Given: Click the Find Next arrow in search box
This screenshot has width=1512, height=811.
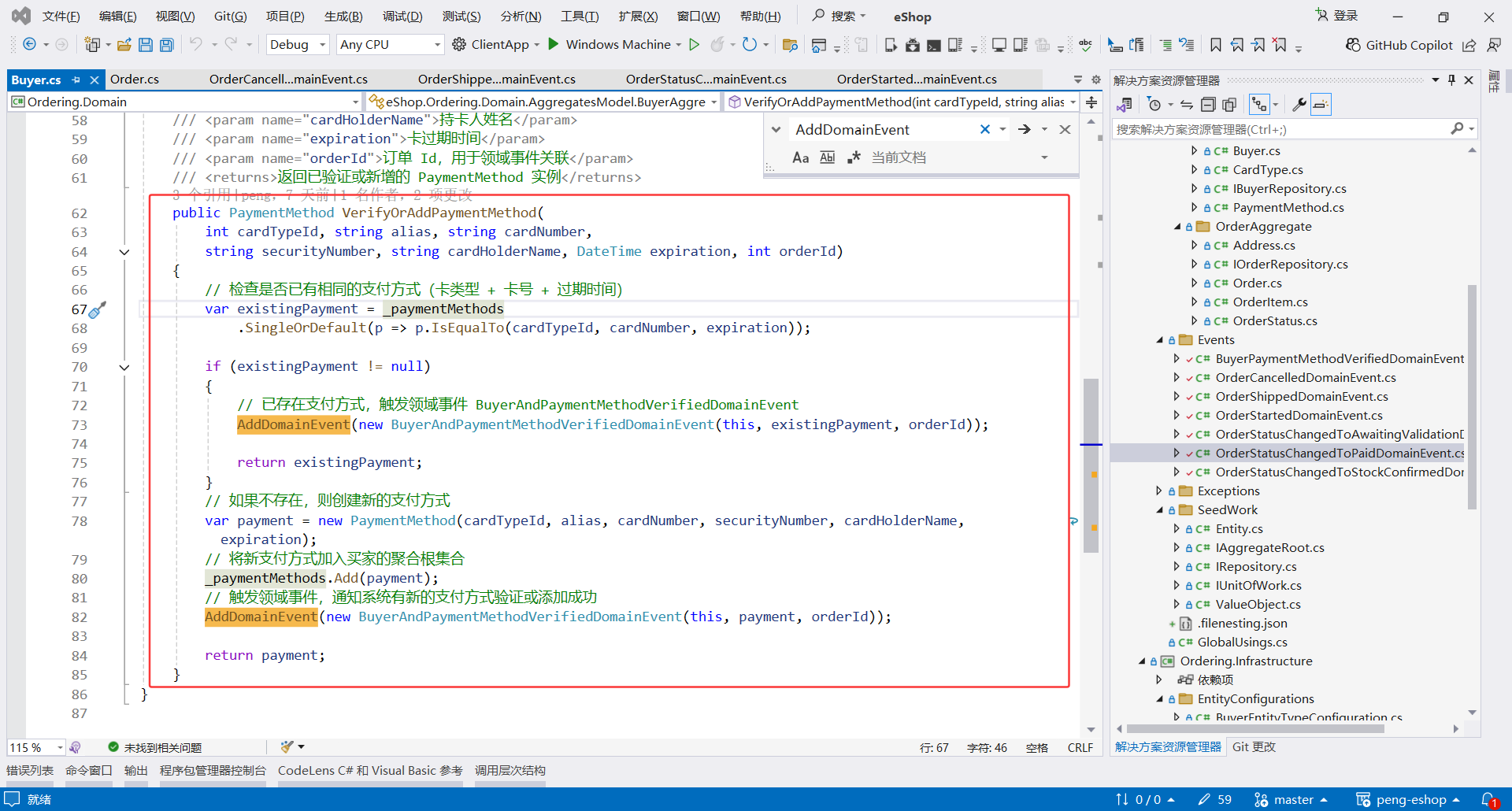Looking at the screenshot, I should (x=1024, y=129).
